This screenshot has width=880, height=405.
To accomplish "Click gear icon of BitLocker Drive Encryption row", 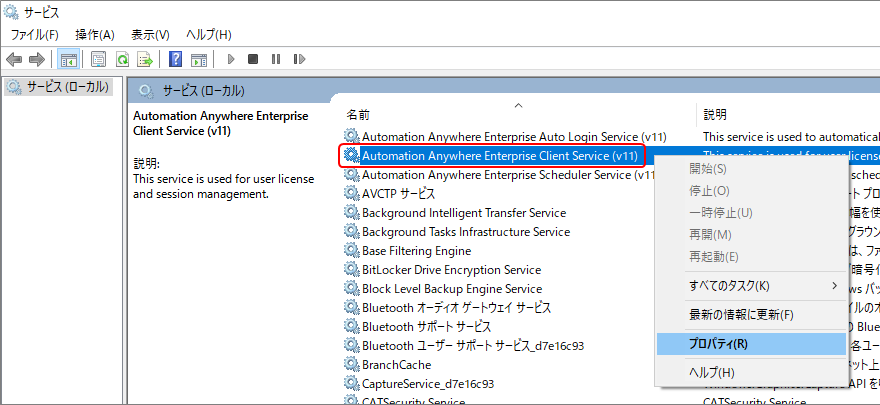I will pyautogui.click(x=351, y=269).
